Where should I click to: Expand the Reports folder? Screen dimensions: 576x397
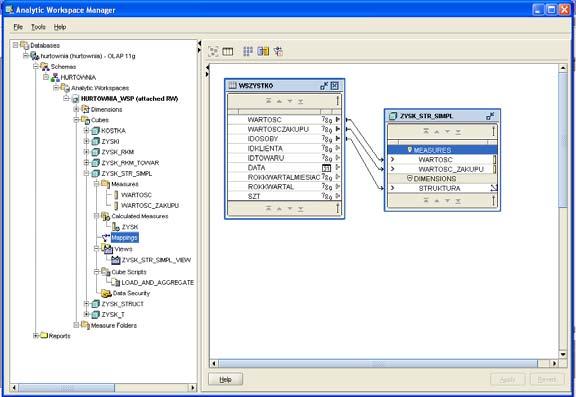[36, 336]
